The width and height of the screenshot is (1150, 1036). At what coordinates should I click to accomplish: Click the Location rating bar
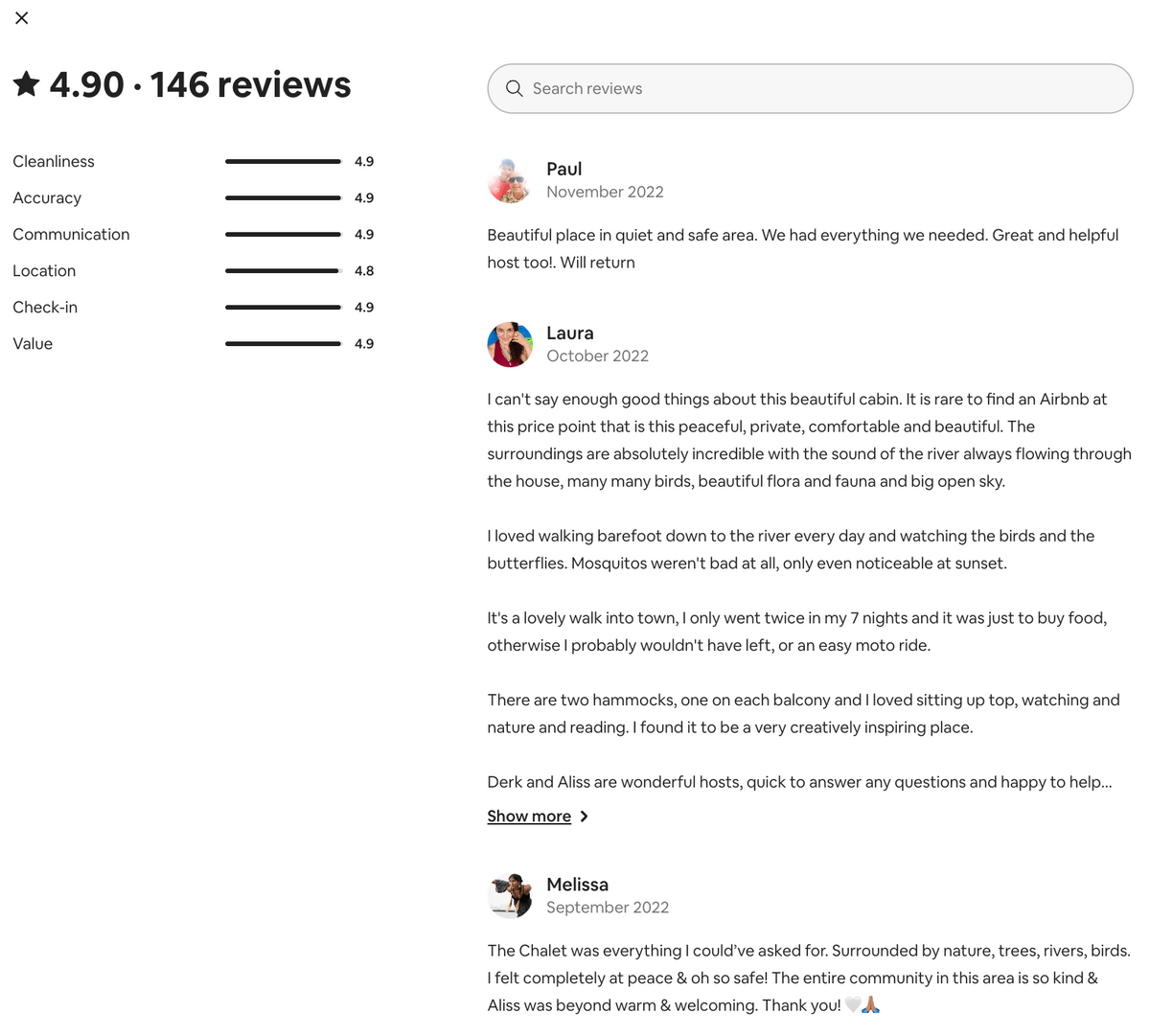pyautogui.click(x=283, y=271)
